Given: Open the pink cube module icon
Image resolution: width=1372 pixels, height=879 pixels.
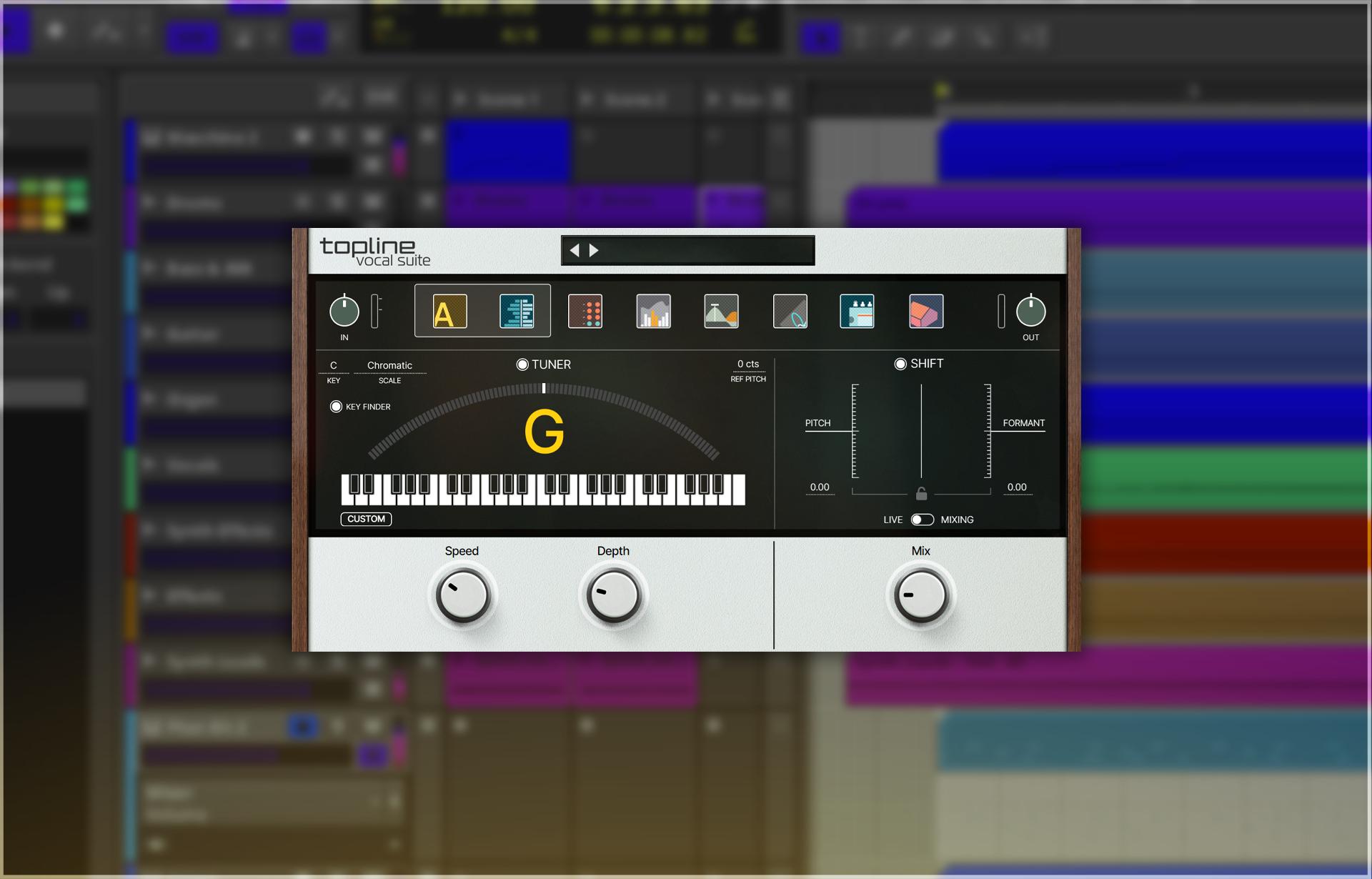Looking at the screenshot, I should pos(926,312).
